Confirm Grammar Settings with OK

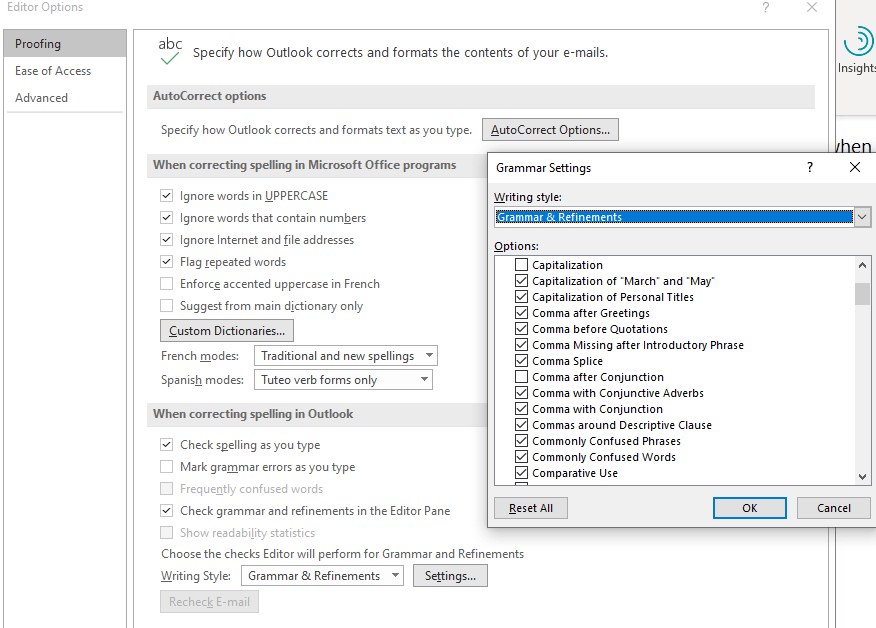click(x=750, y=508)
